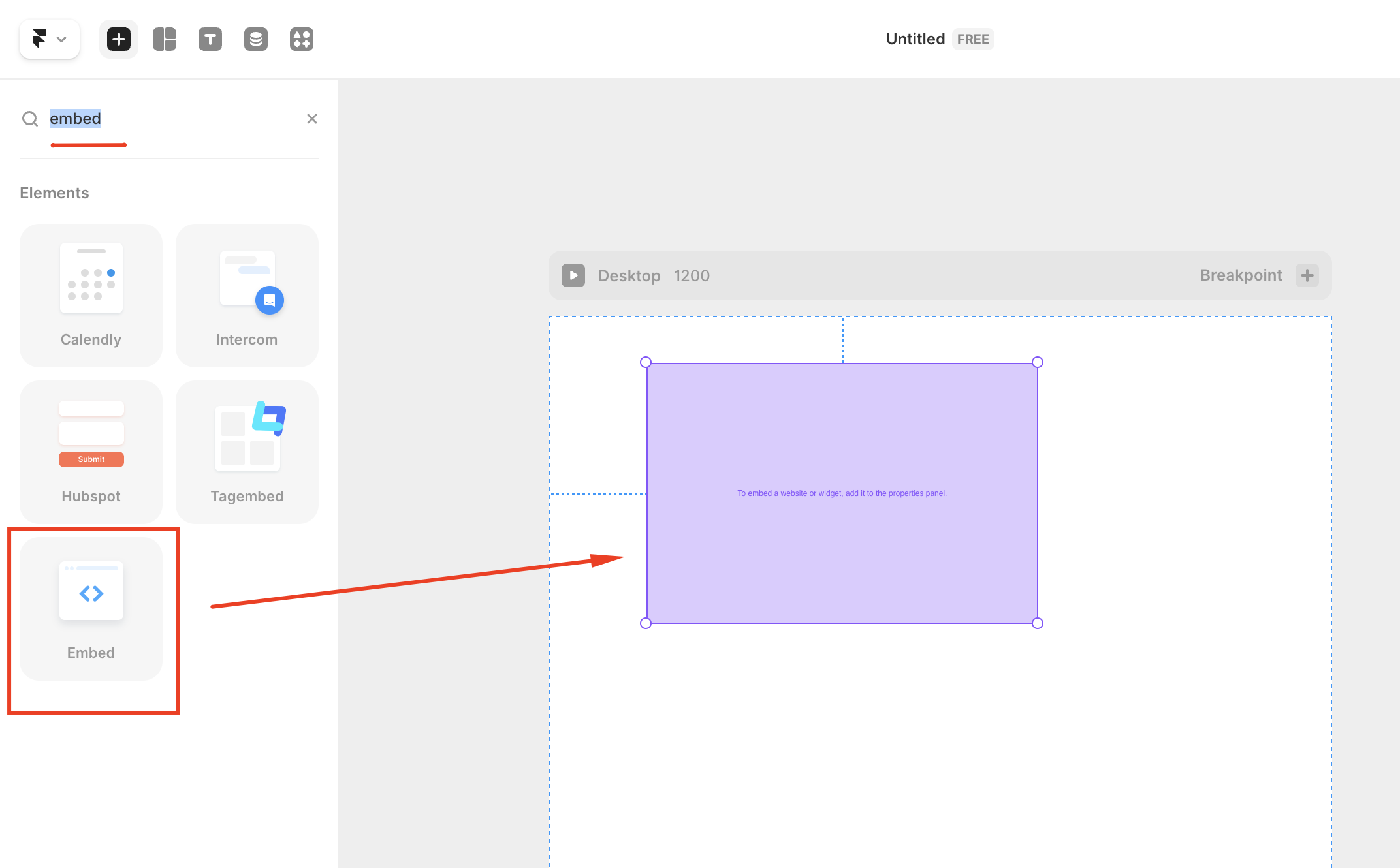Clear the embed search query
Viewport: 1400px width, 868px height.
(x=312, y=119)
